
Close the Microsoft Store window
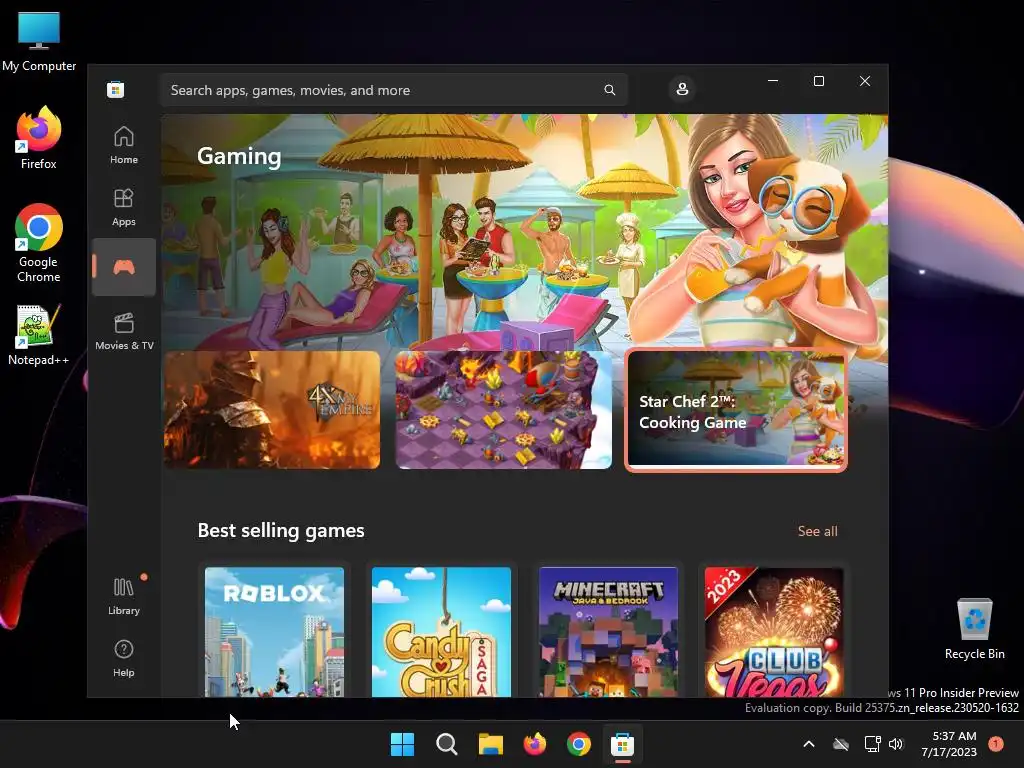pos(865,81)
